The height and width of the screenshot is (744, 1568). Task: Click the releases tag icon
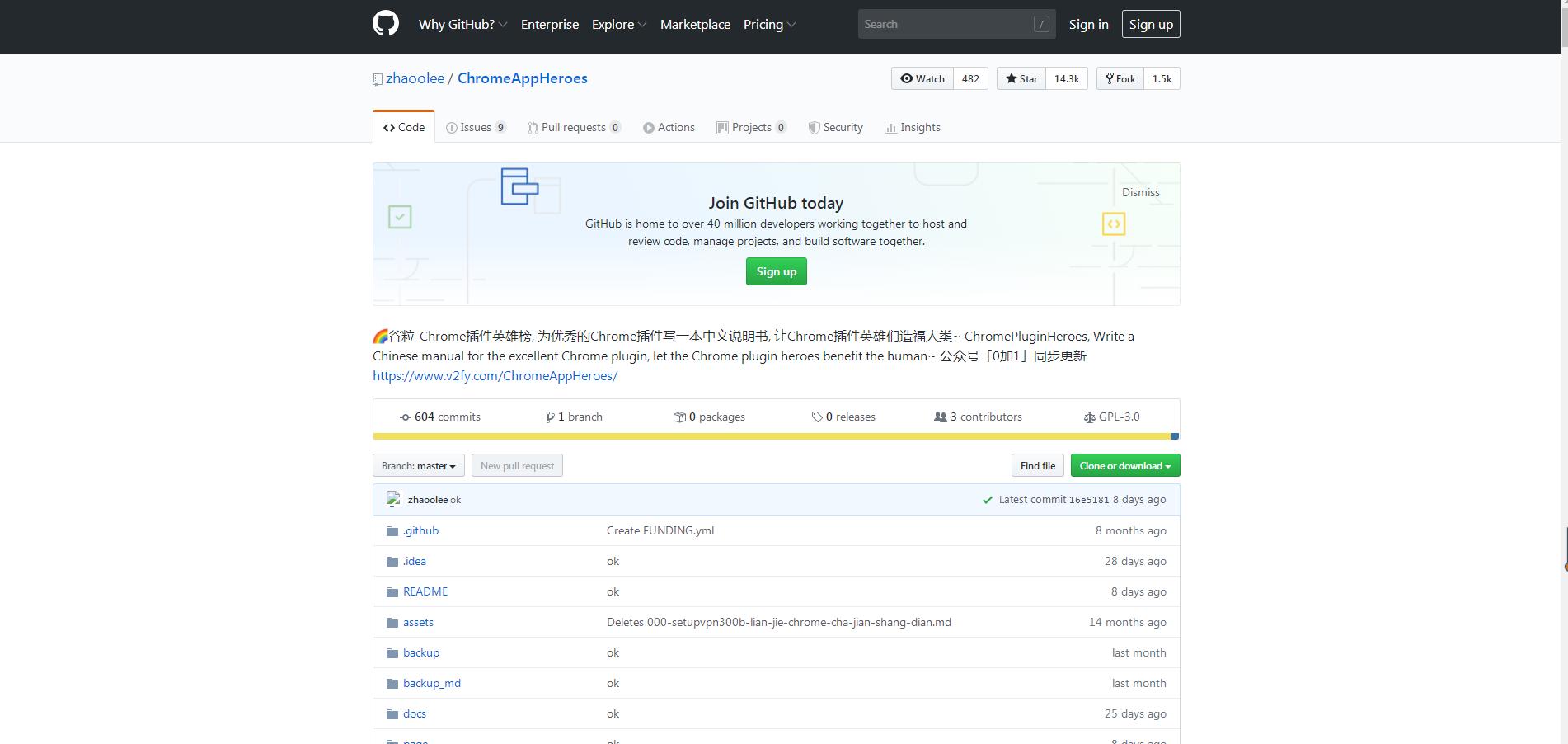pos(817,417)
